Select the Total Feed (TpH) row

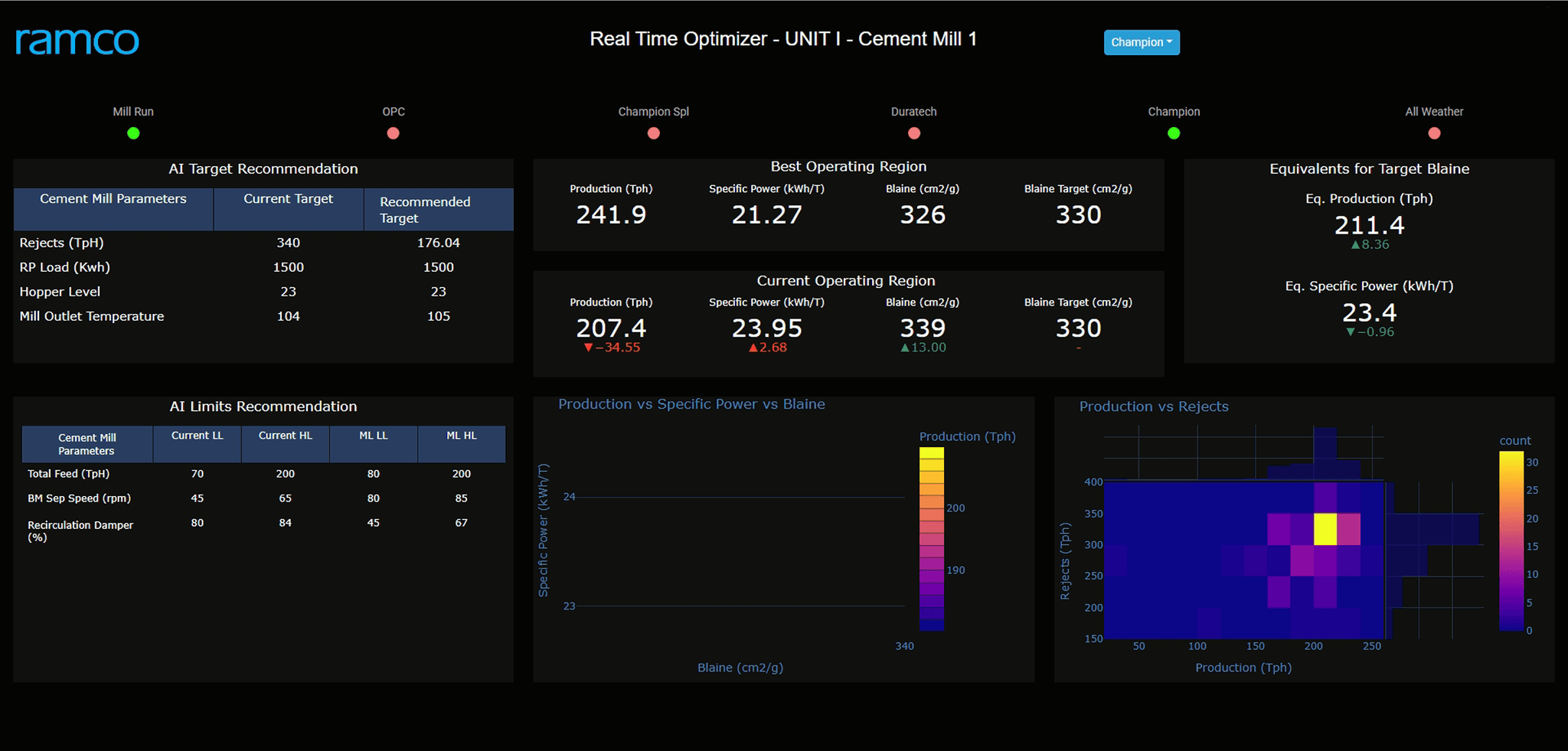point(263,474)
